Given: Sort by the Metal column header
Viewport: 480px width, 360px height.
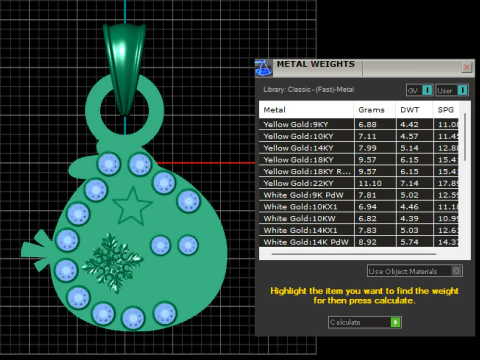Looking at the screenshot, I should coord(306,110).
